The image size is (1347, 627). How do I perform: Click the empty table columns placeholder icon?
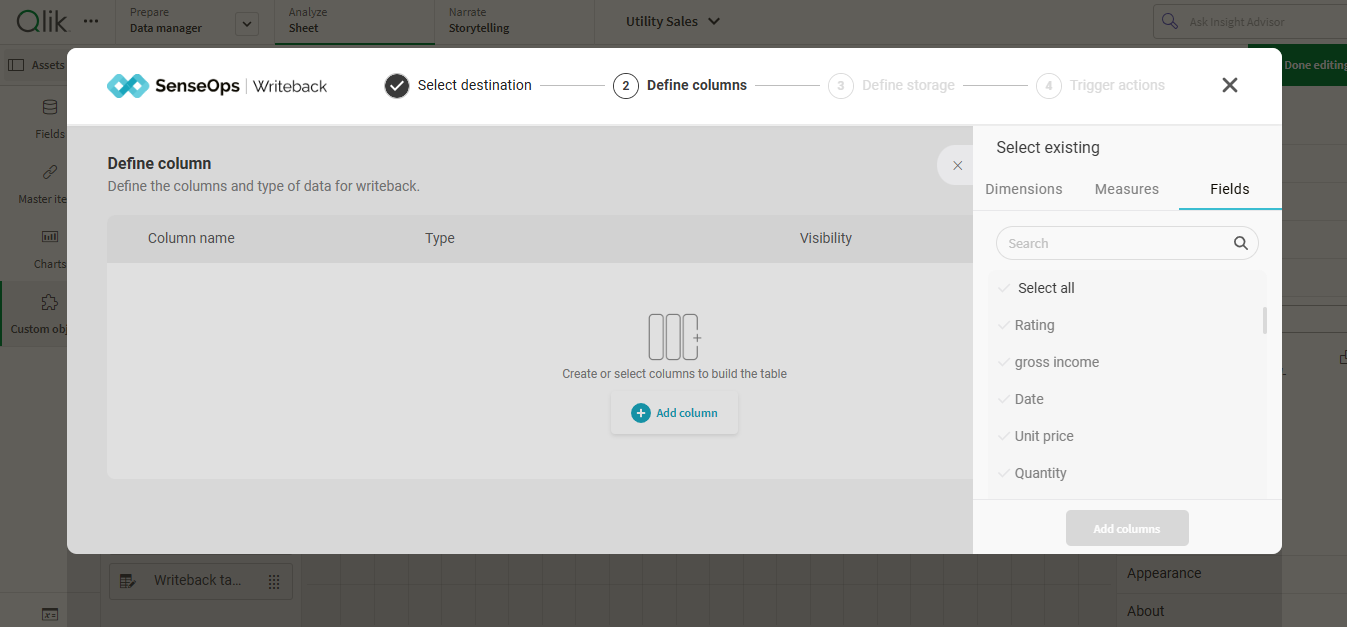click(675, 337)
